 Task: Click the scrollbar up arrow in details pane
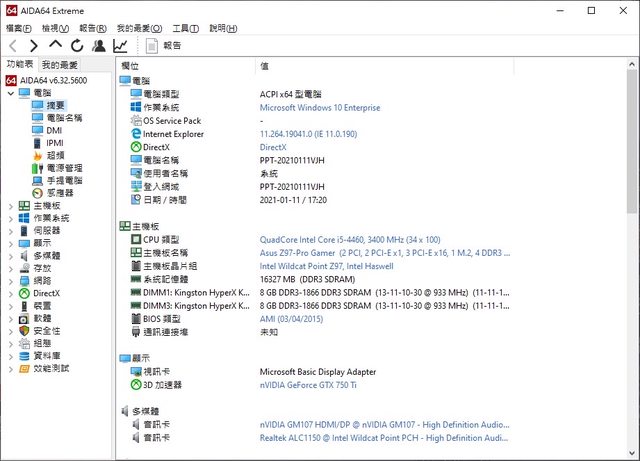tap(632, 64)
